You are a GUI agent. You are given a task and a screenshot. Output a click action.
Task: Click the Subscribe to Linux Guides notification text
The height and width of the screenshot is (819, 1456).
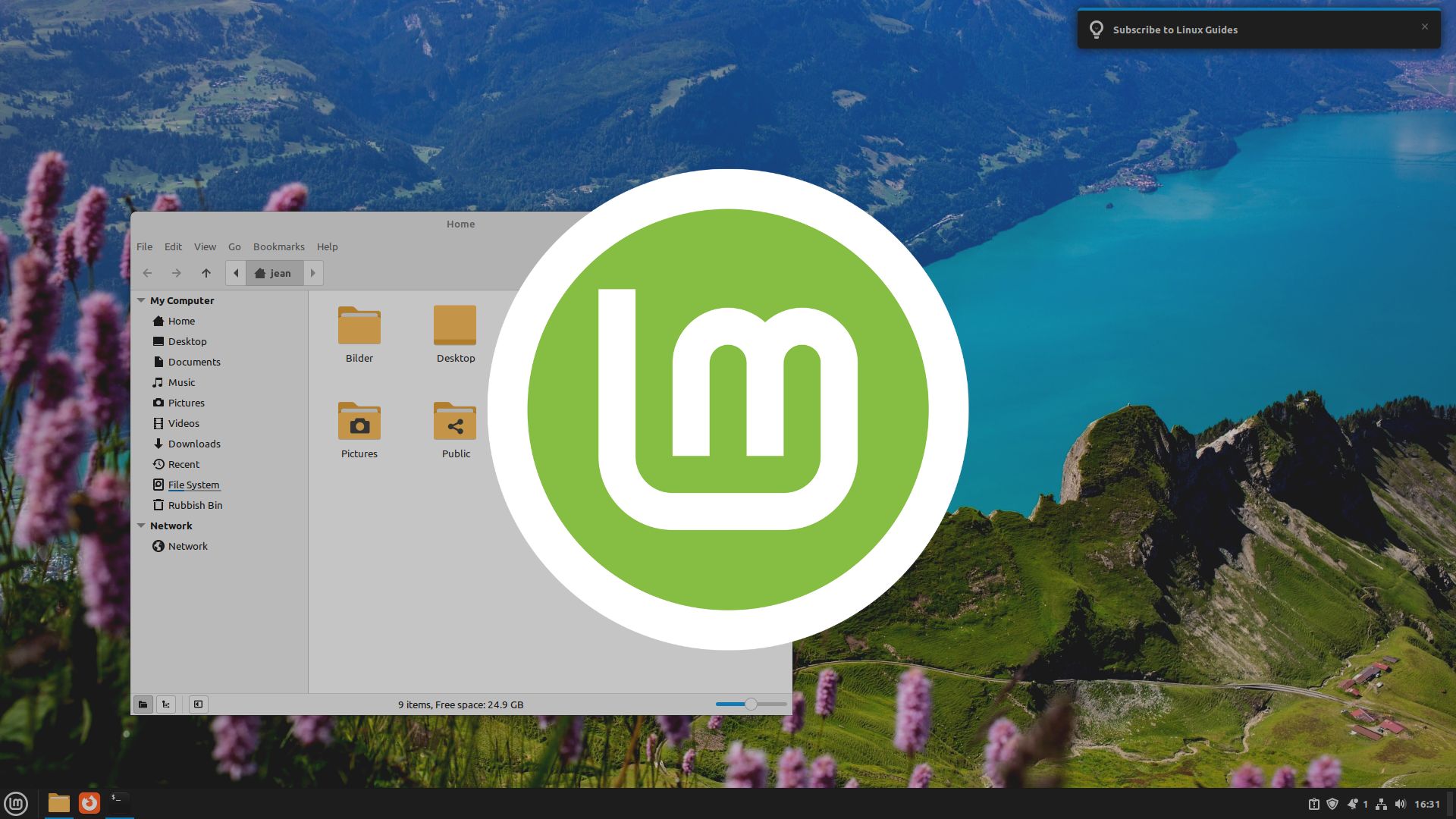click(1175, 30)
